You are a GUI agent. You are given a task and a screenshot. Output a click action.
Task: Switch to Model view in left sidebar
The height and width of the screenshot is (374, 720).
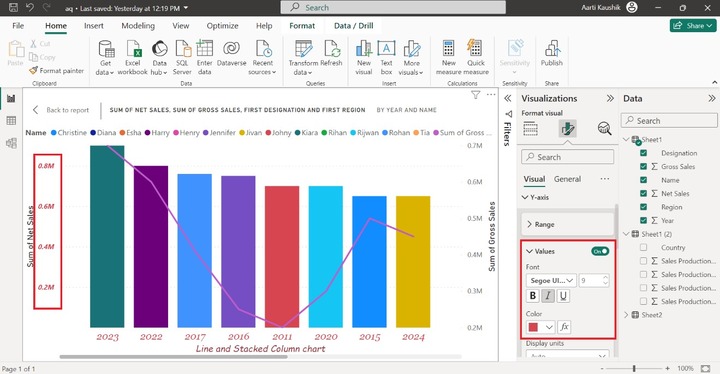pyautogui.click(x=11, y=143)
